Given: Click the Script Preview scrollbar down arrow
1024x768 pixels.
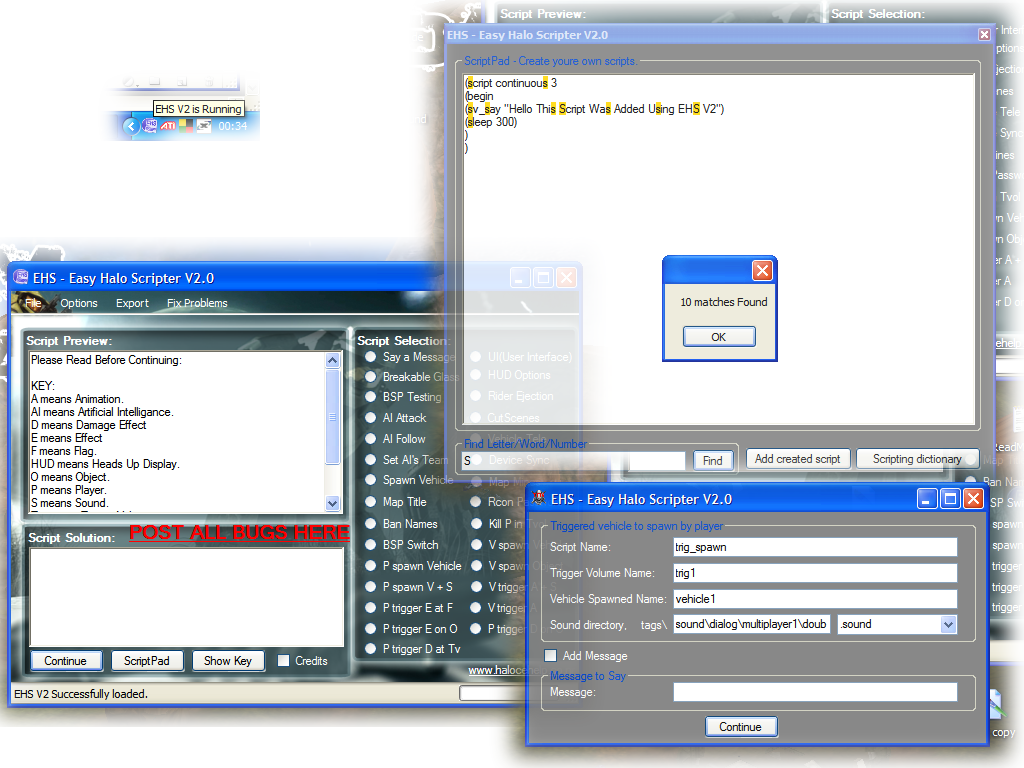Looking at the screenshot, I should point(333,504).
